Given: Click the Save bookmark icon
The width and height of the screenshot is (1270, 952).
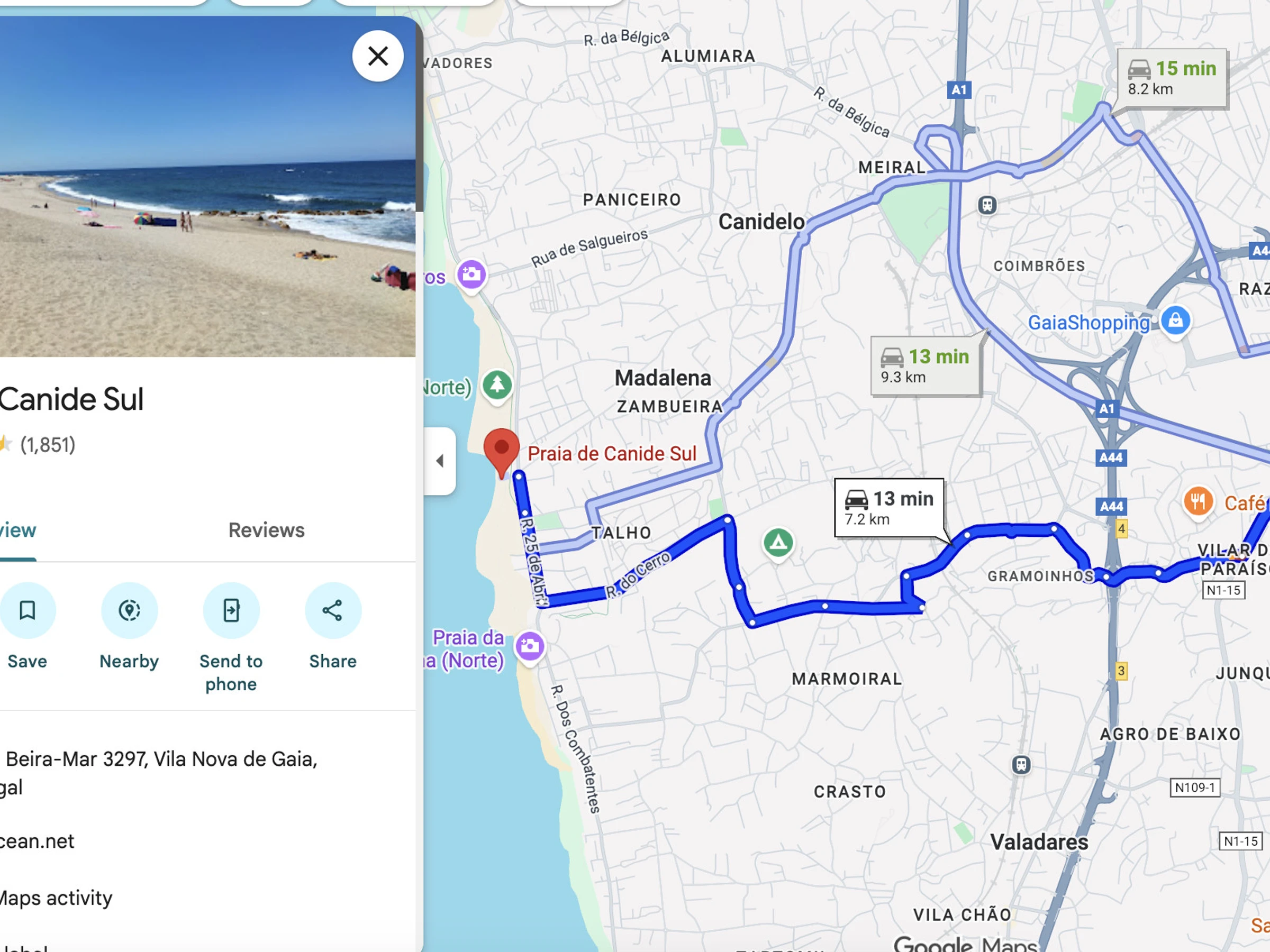Looking at the screenshot, I should 27,610.
